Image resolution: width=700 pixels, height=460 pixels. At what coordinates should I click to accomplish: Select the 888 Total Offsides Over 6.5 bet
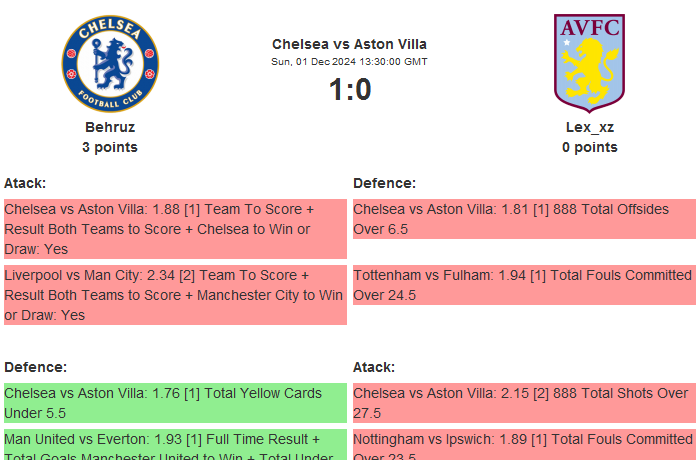(x=524, y=219)
